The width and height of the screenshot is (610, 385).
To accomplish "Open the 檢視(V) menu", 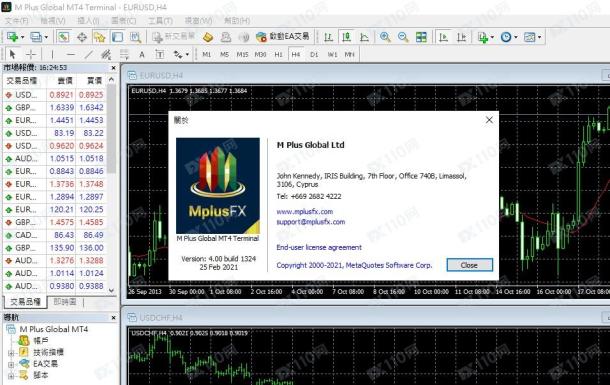I will click(53, 21).
